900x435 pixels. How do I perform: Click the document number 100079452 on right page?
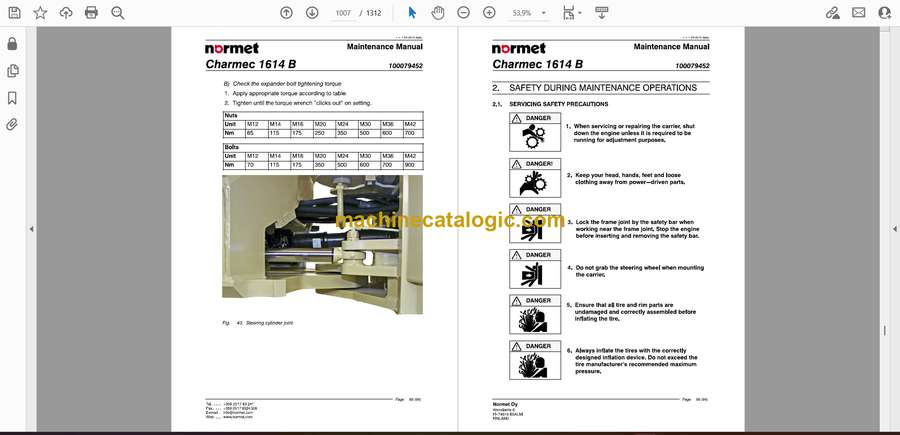[x=692, y=66]
